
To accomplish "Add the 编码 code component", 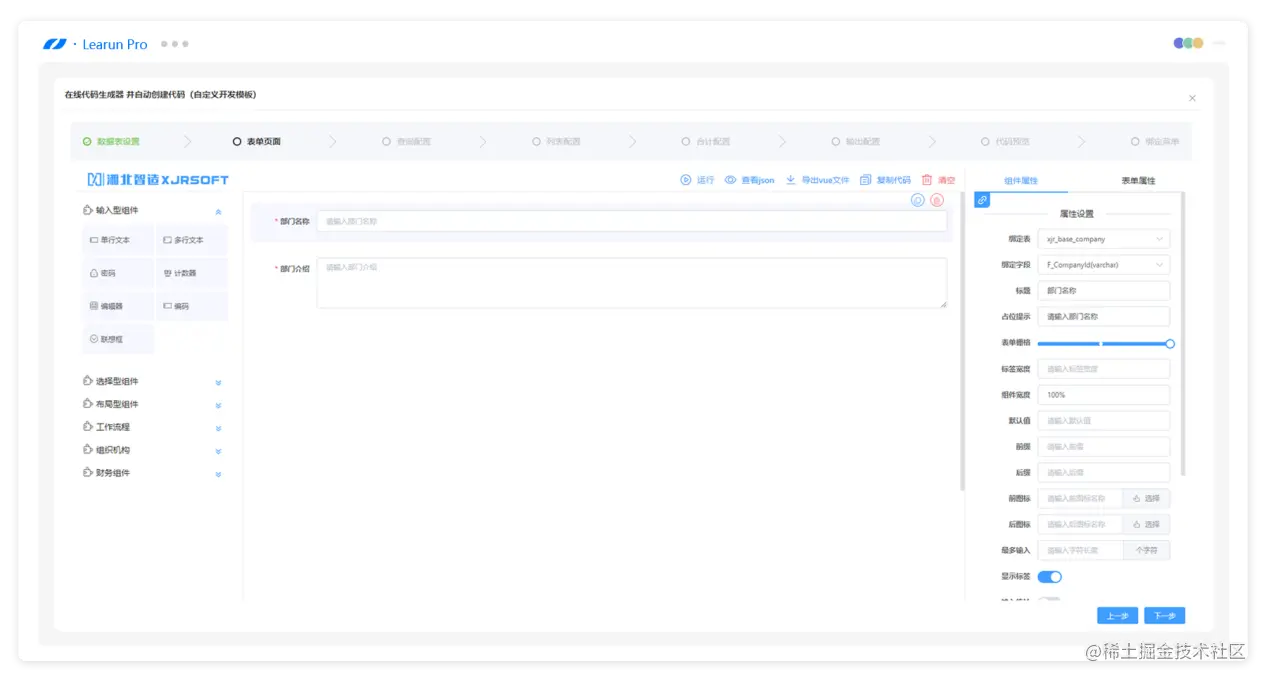I will click(192, 306).
